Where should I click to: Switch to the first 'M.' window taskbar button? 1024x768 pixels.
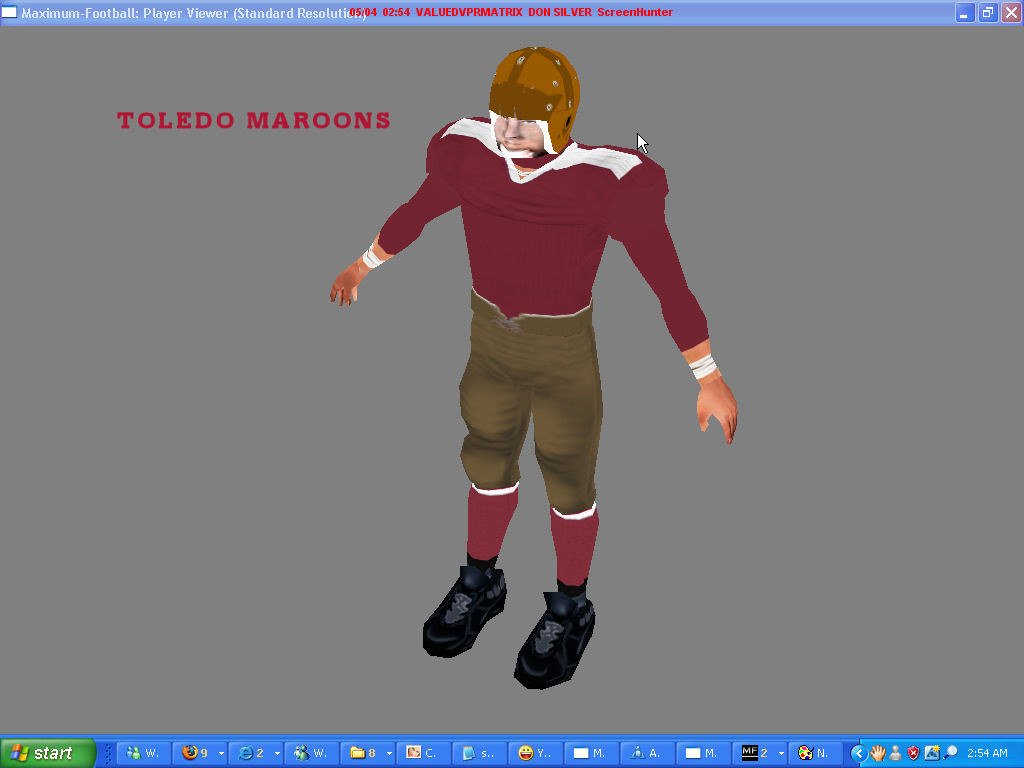592,753
